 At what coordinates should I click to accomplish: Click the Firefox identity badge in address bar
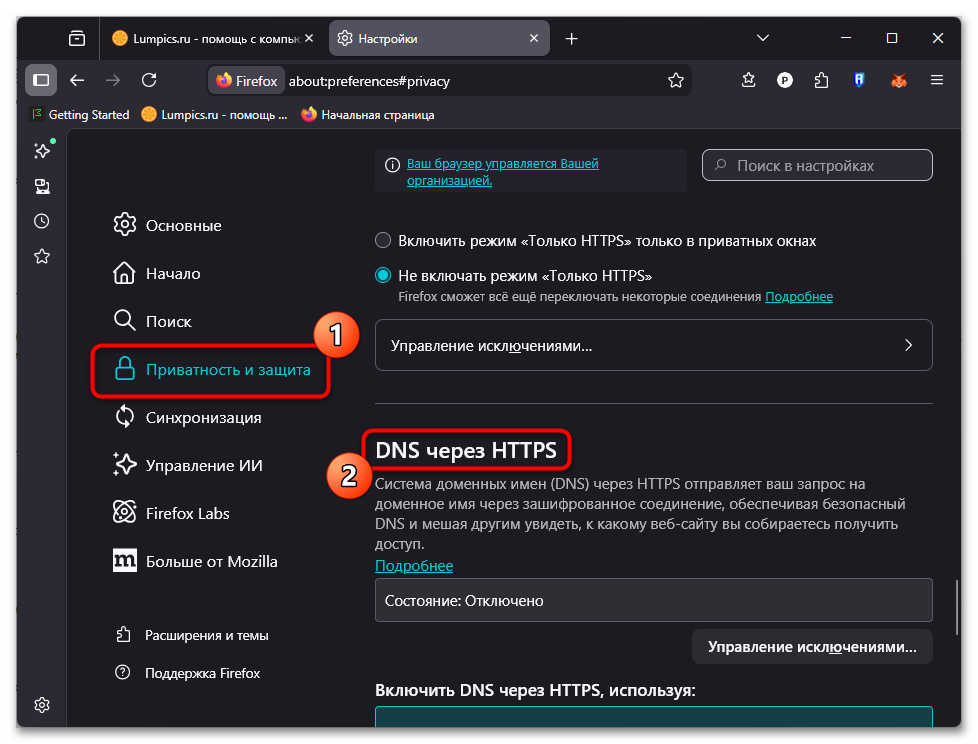pyautogui.click(x=246, y=81)
